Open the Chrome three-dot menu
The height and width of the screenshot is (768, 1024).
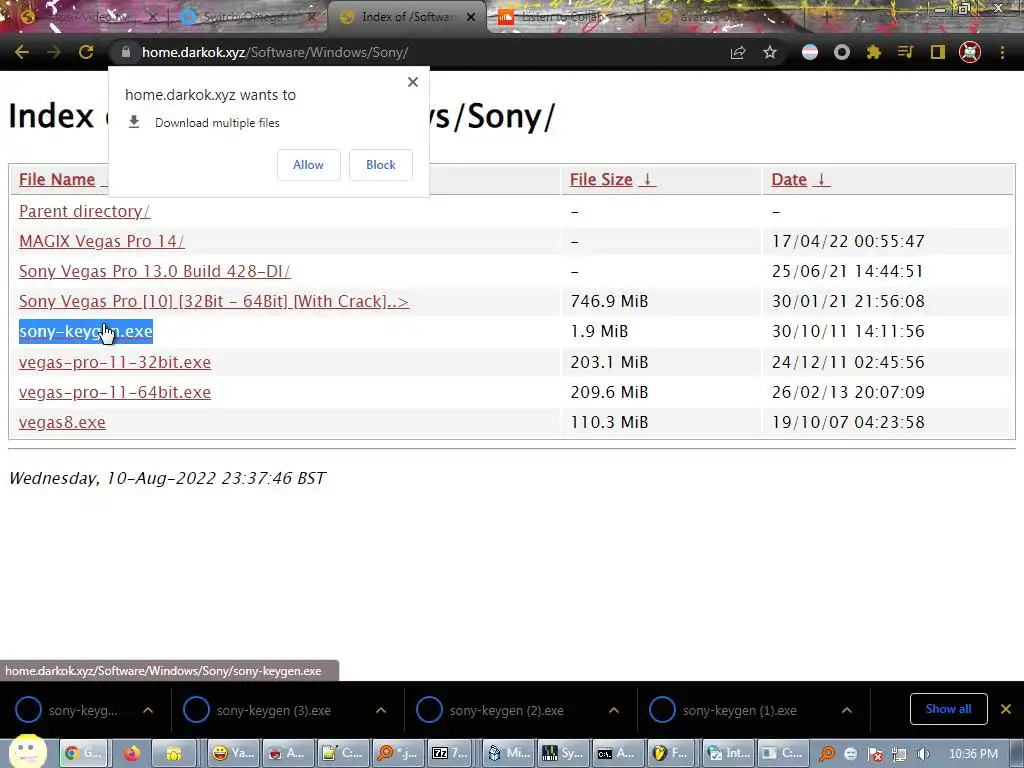pos(1002,52)
